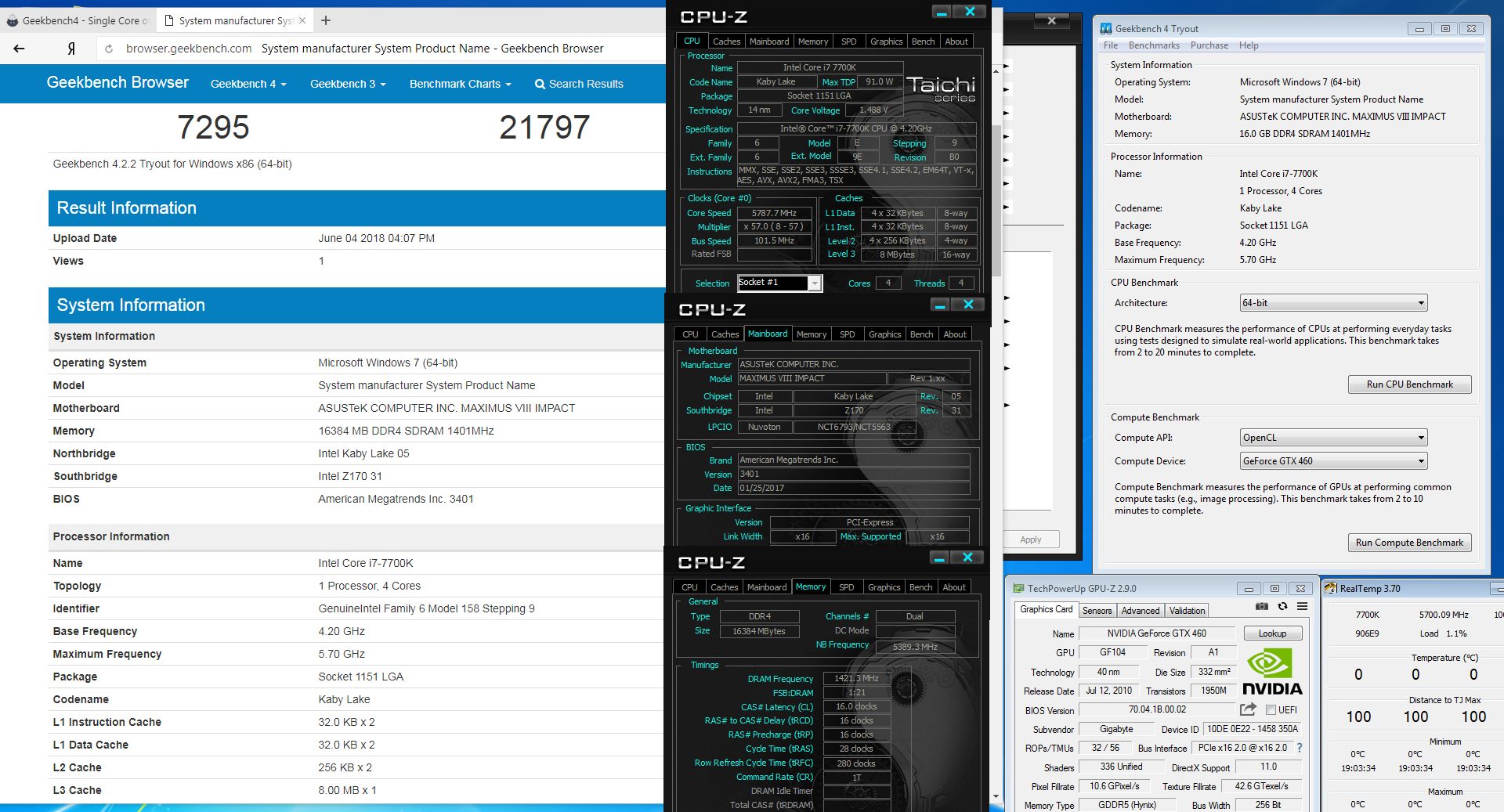Click the GPU-Z BIOS export share icon
1504x812 pixels.
[1248, 709]
